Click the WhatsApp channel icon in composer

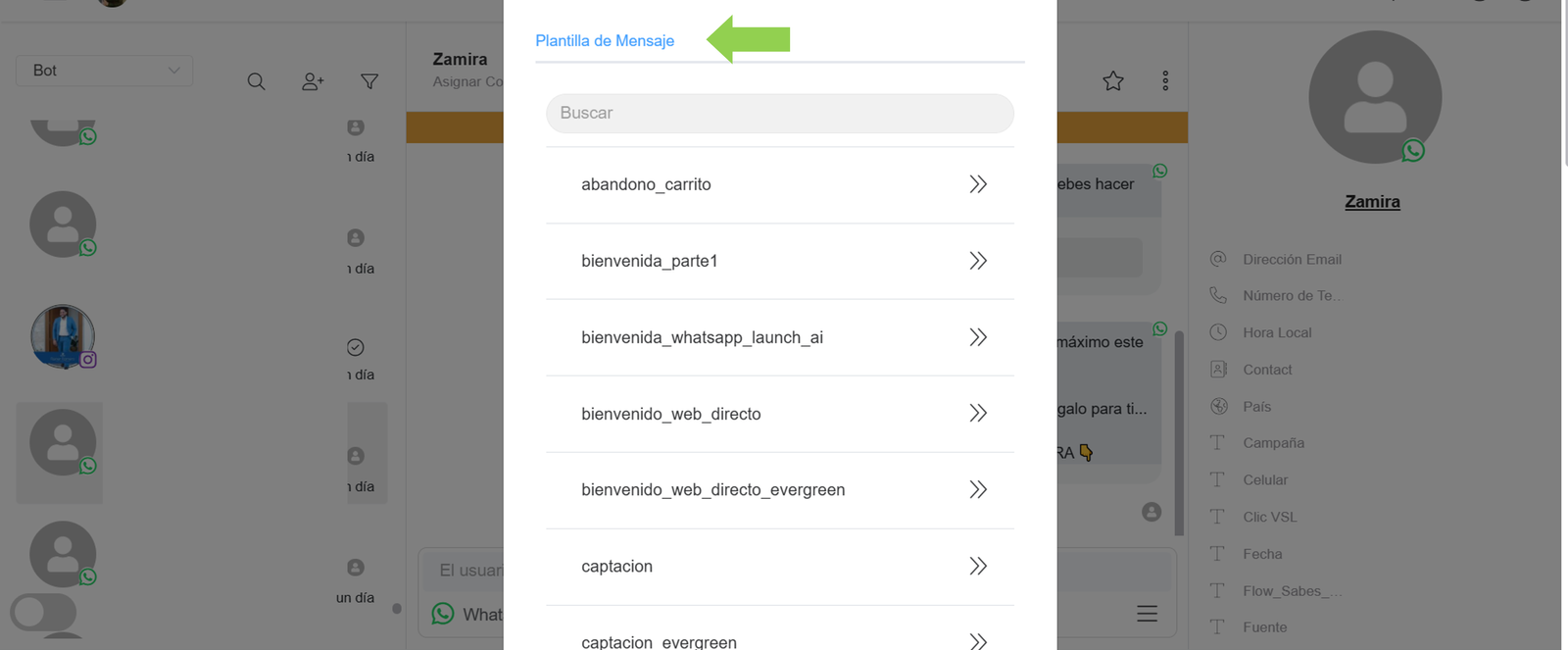(x=443, y=614)
